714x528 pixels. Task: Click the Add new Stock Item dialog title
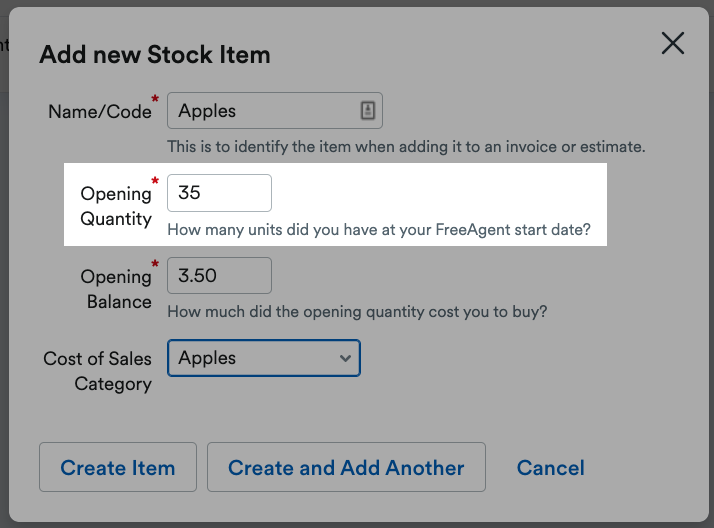tap(155, 55)
